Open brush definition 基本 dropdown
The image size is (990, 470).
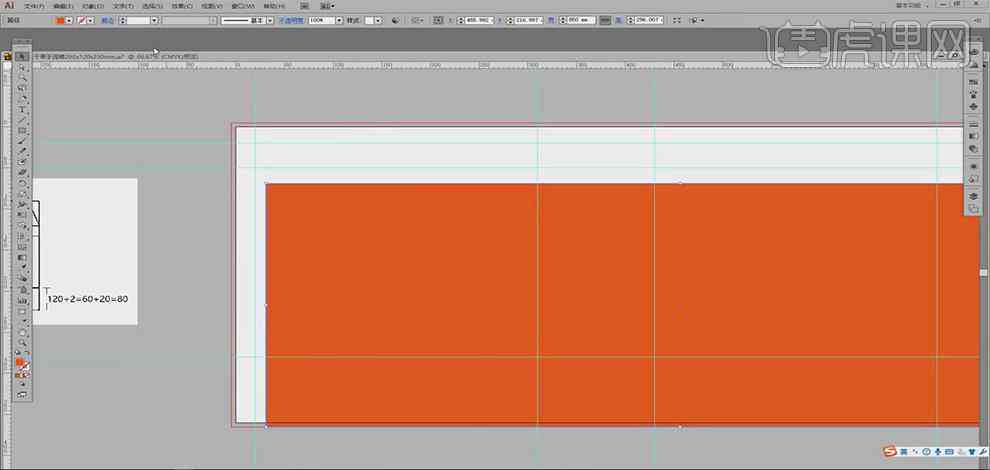pos(270,20)
